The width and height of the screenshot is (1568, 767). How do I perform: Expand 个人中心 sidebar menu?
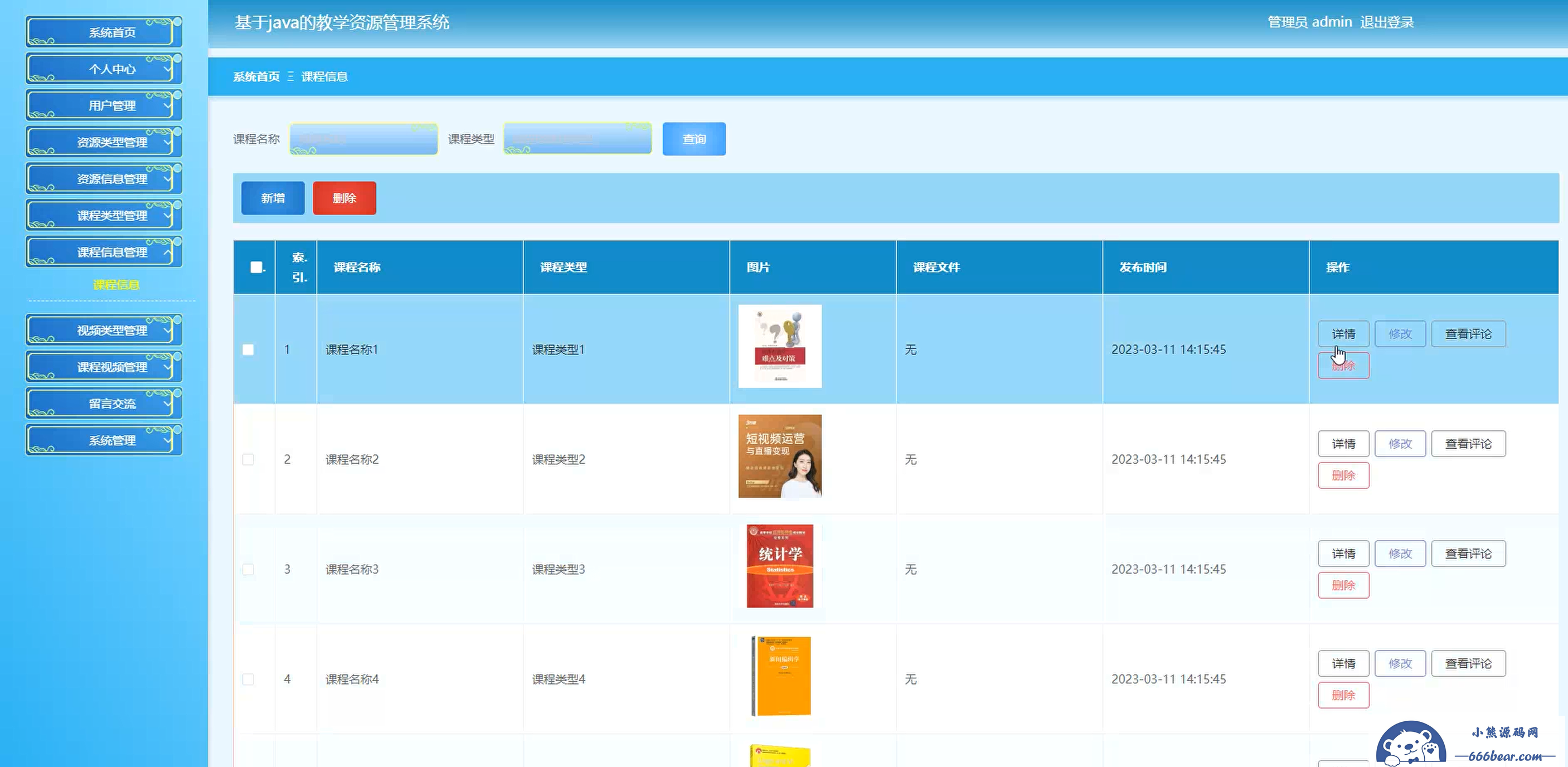tap(104, 69)
